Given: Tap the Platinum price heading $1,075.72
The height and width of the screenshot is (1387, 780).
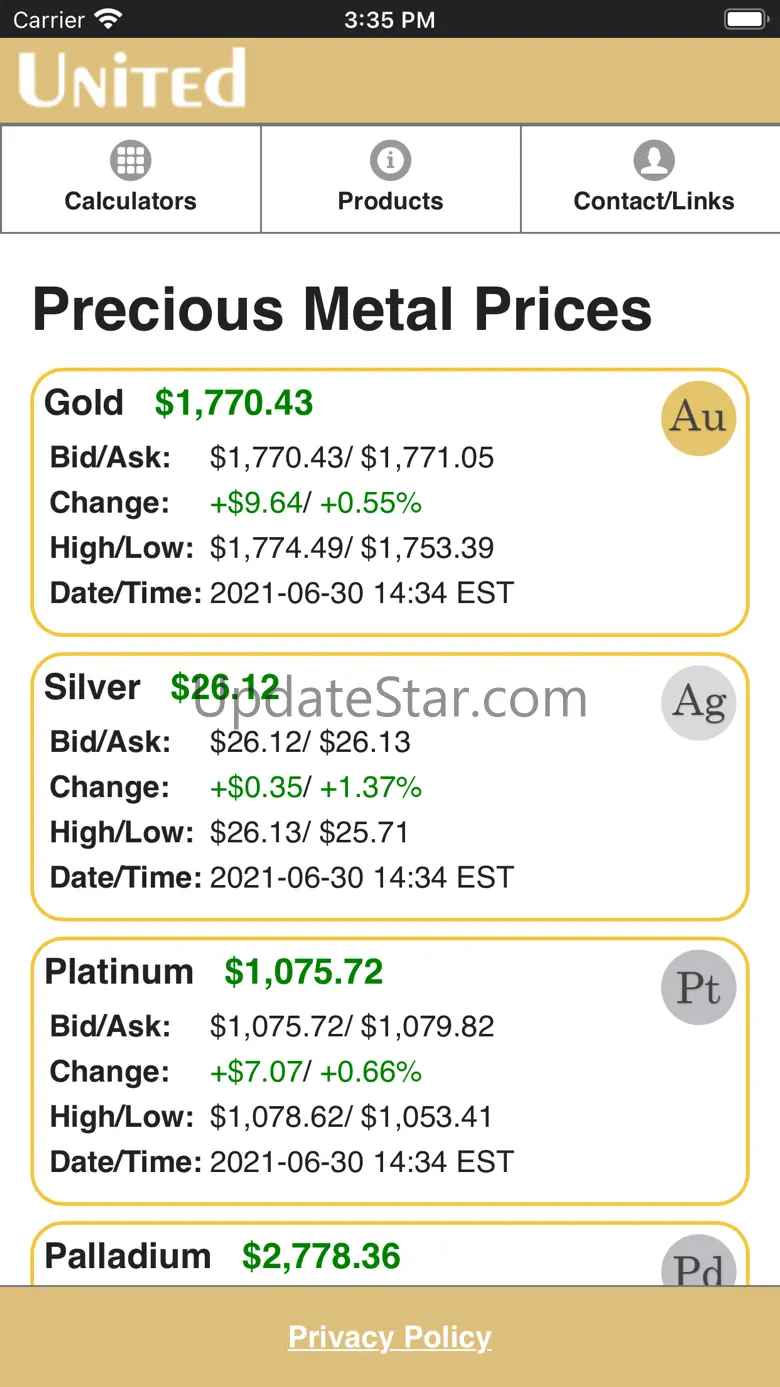Looking at the screenshot, I should 304,972.
